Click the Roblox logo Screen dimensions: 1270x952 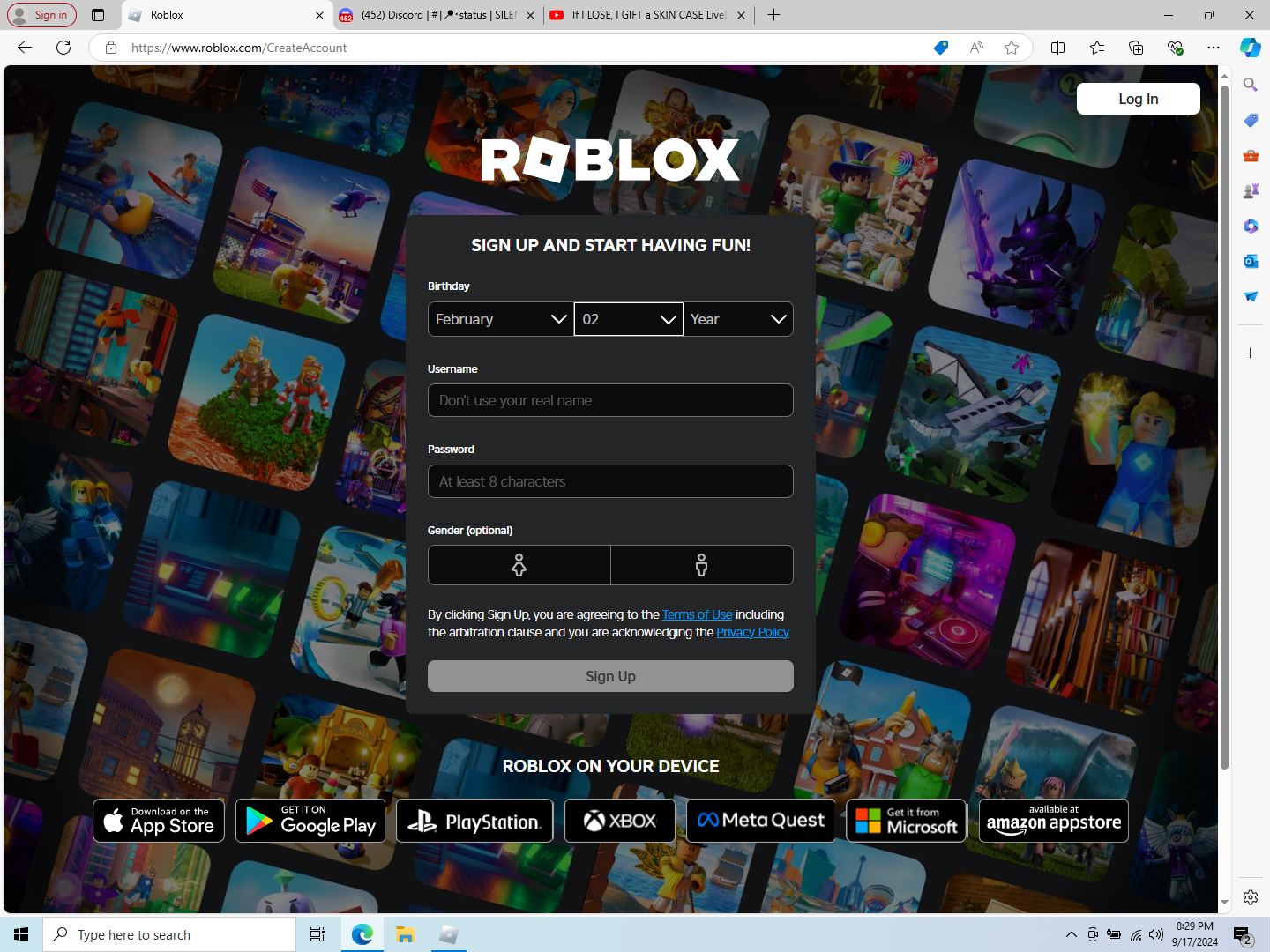pos(610,160)
